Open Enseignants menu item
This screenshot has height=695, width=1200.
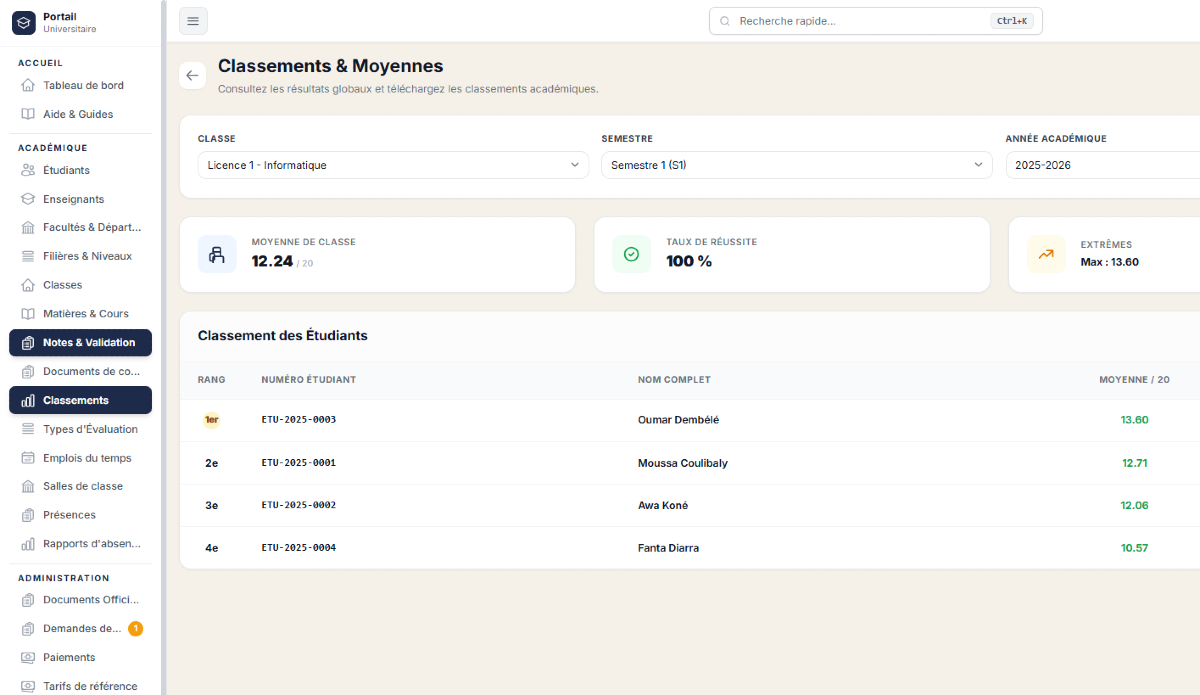pyautogui.click(x=80, y=199)
